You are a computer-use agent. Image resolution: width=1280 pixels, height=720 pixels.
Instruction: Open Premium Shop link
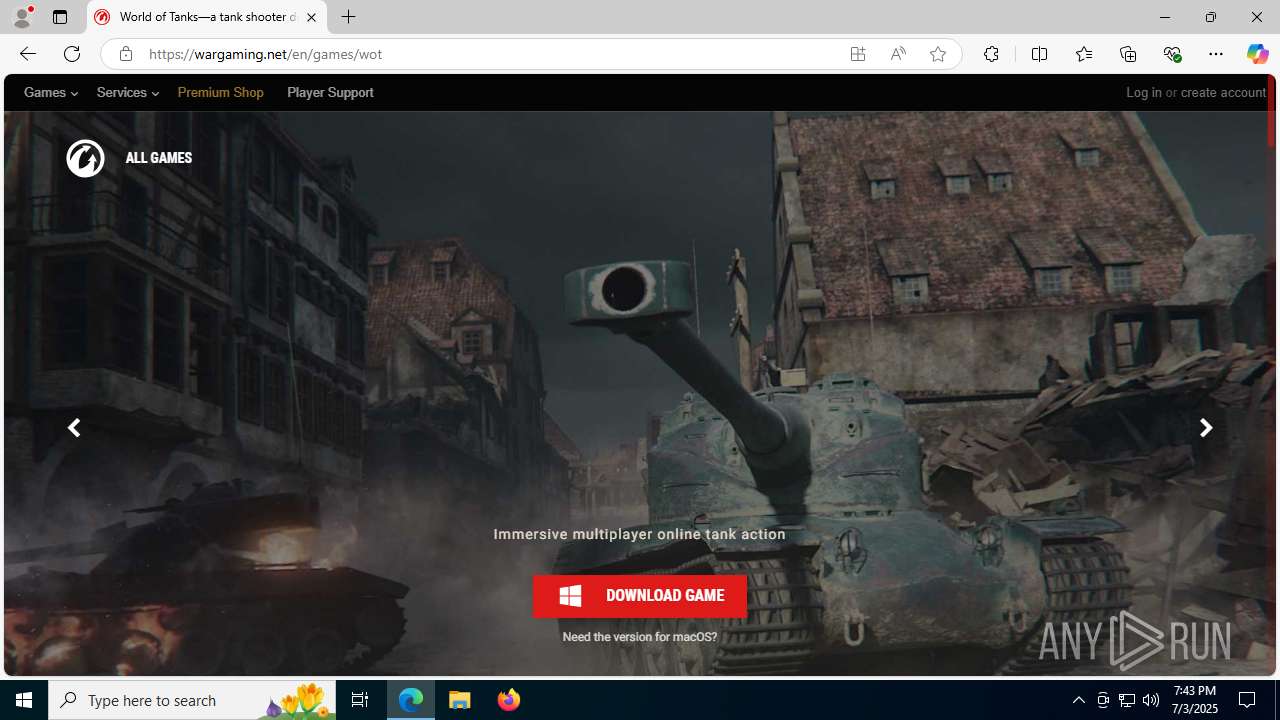(221, 92)
